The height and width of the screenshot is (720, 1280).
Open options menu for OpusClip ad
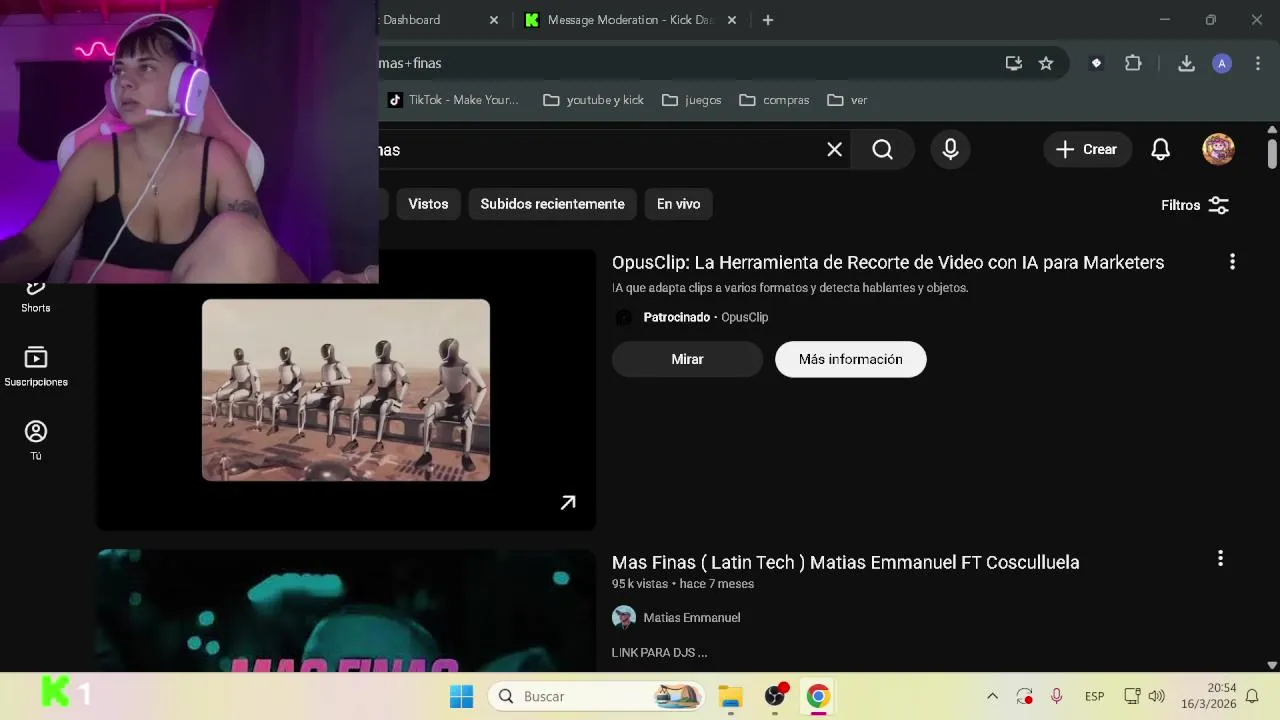pos(1232,262)
